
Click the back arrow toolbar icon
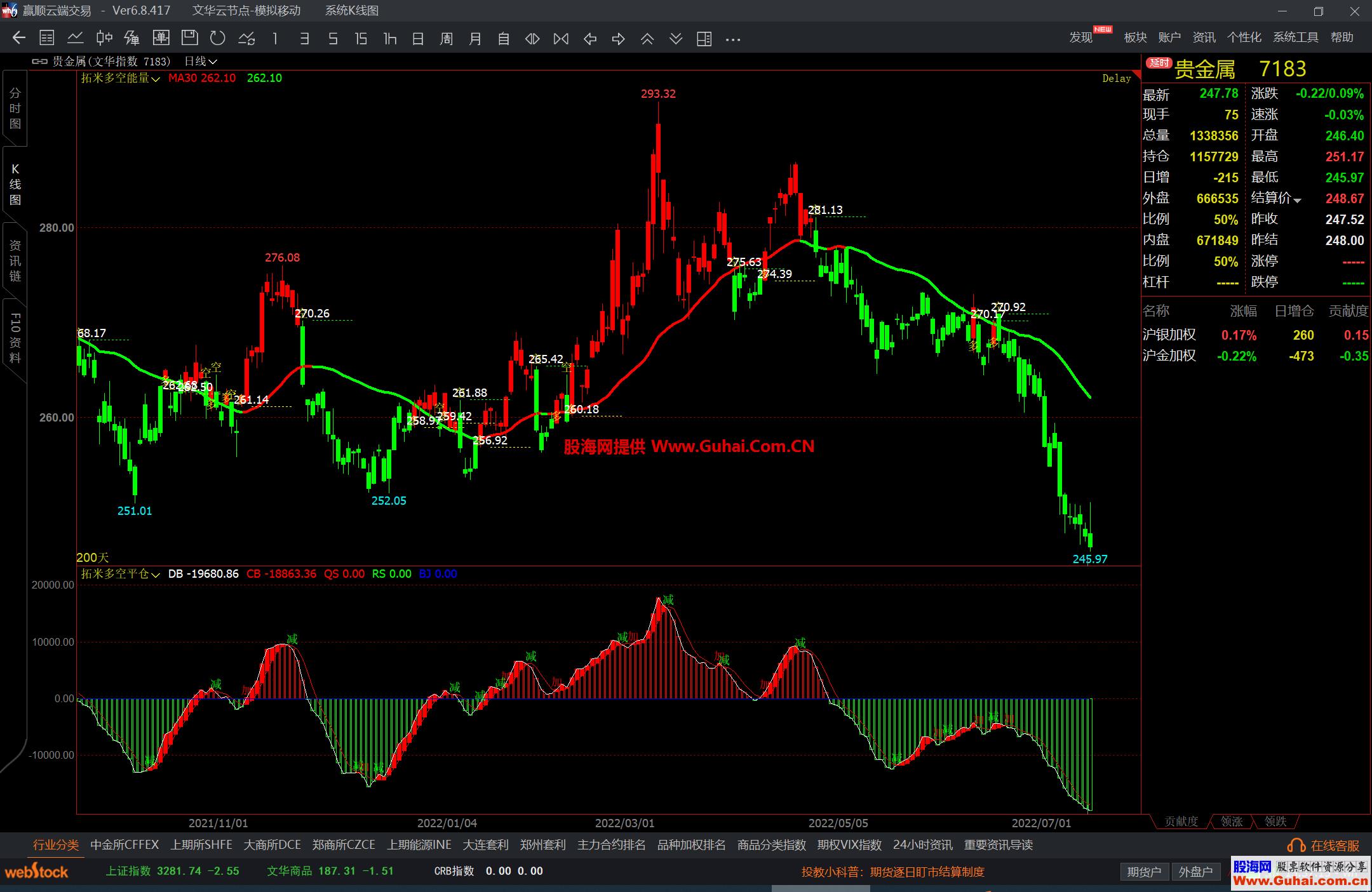tap(18, 39)
